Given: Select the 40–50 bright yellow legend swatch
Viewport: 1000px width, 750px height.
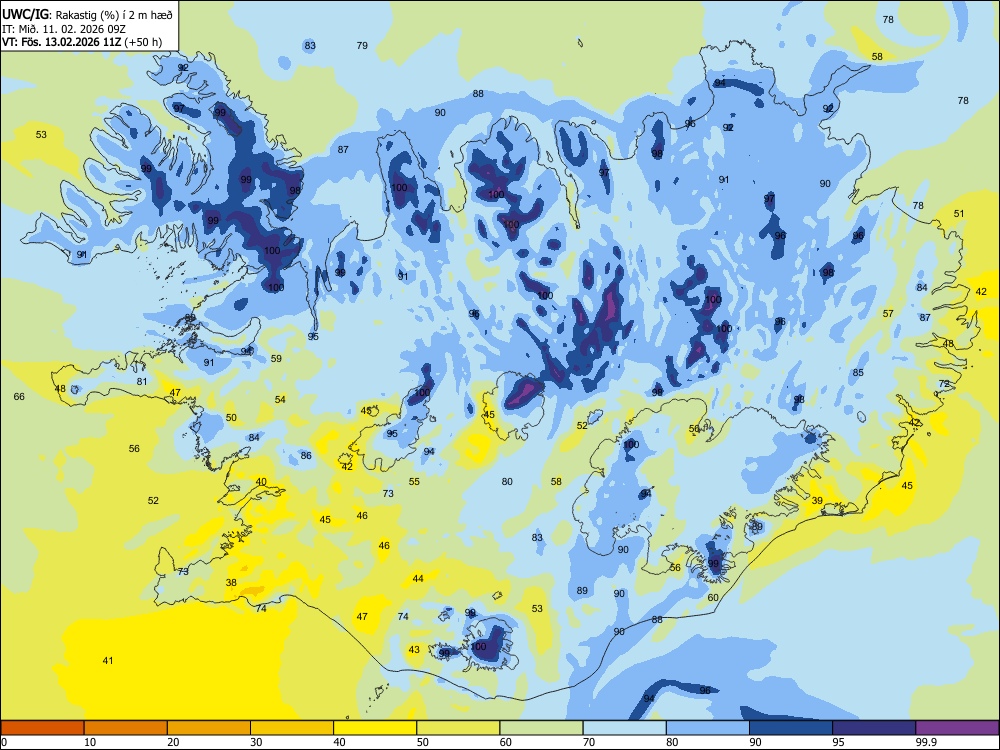Looking at the screenshot, I should point(375,728).
